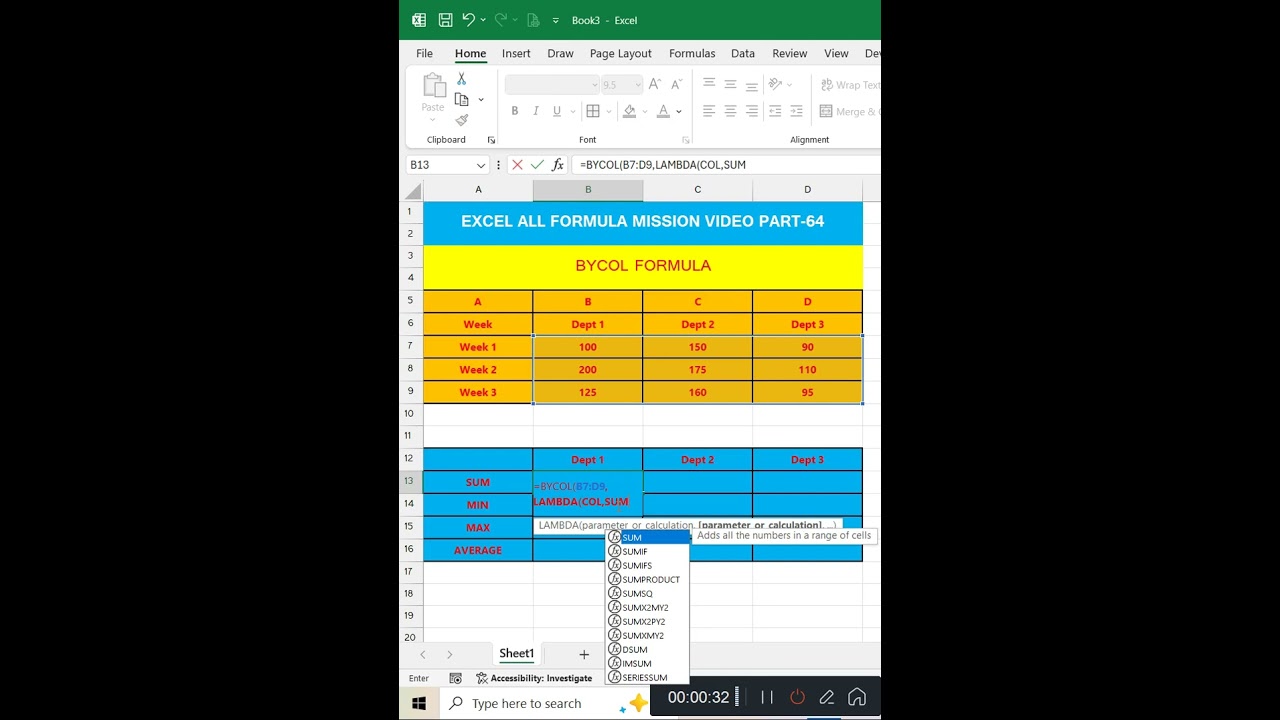Image resolution: width=1280 pixels, height=720 pixels.
Task: Open the Windows Start menu
Action: (x=418, y=704)
